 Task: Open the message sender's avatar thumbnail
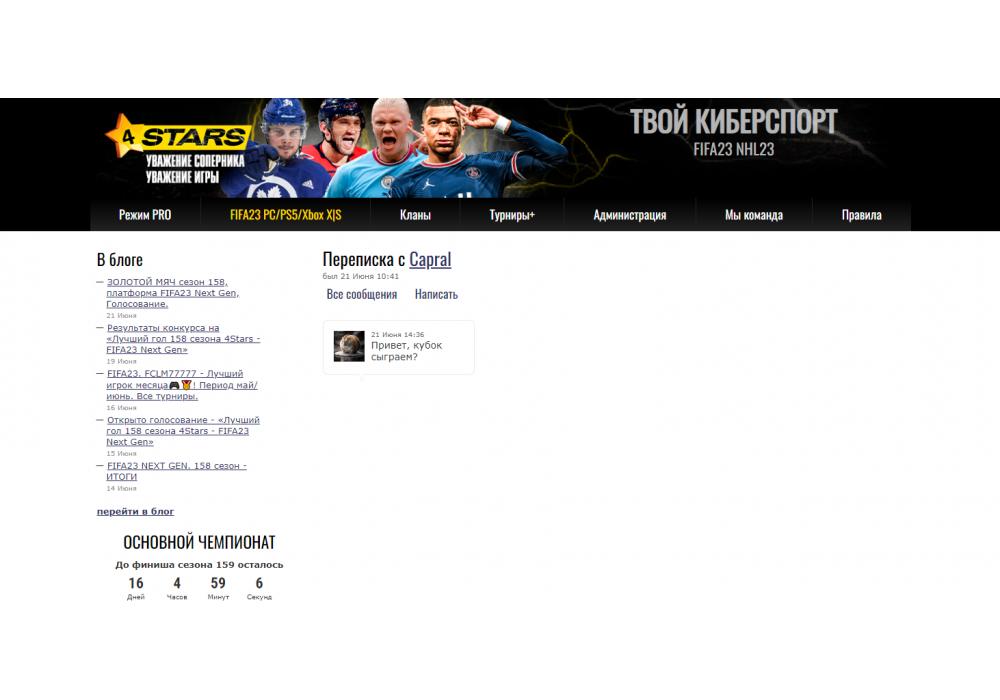(349, 346)
